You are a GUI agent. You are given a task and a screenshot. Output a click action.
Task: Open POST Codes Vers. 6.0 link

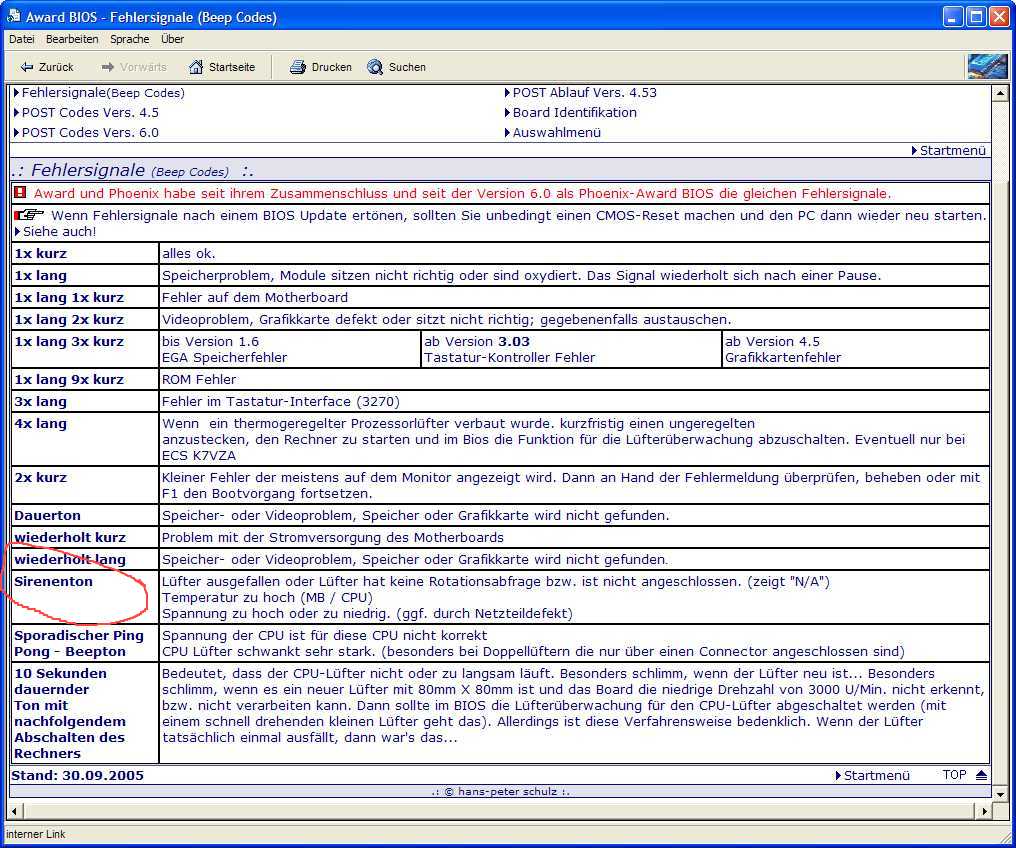[90, 133]
